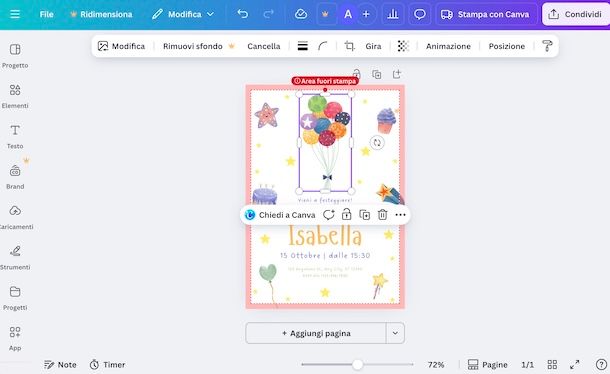Select the balloons image on canvas
610x374 pixels.
pyautogui.click(x=325, y=142)
